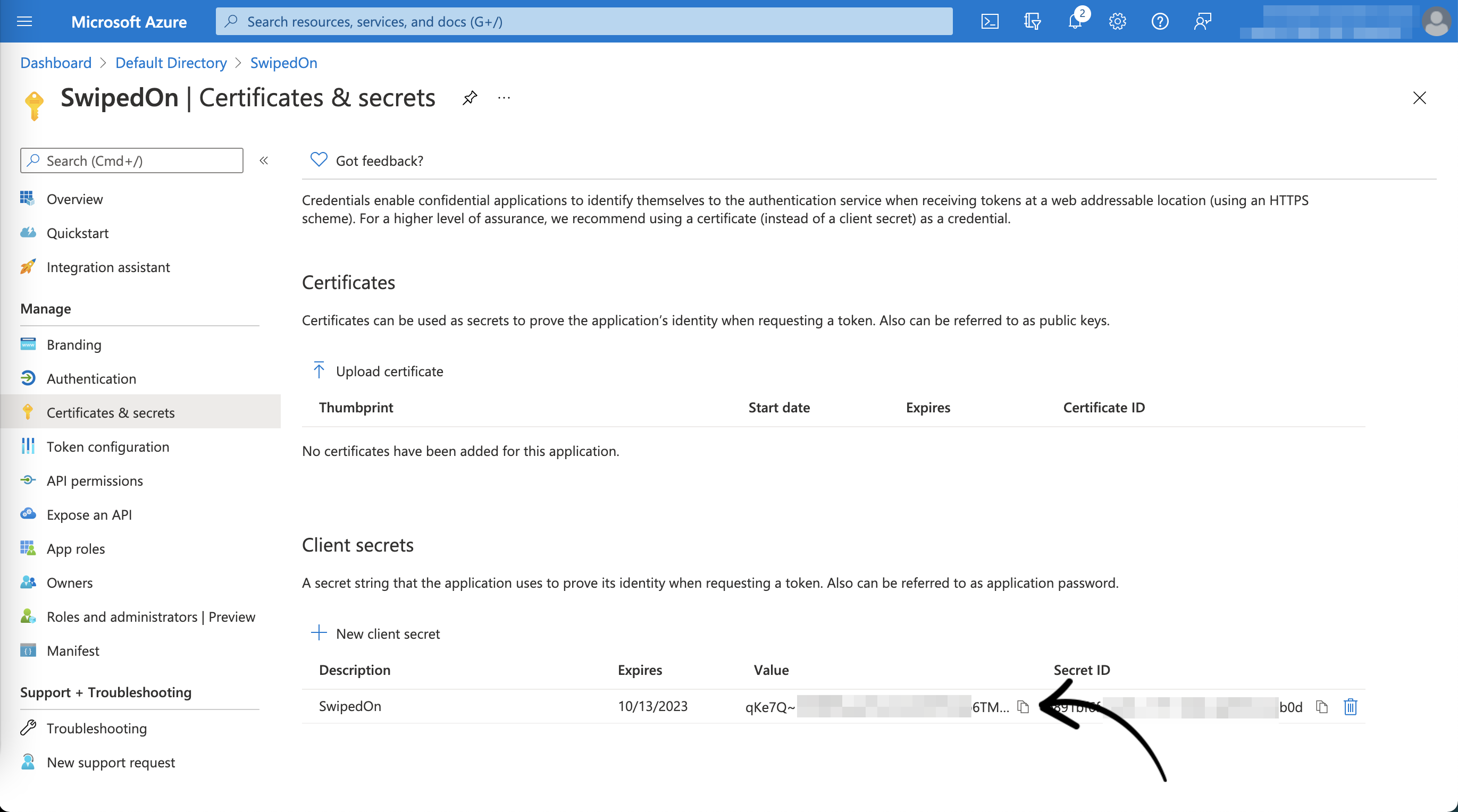Click Upload certificate label
The width and height of the screenshot is (1458, 812).
pyautogui.click(x=389, y=371)
